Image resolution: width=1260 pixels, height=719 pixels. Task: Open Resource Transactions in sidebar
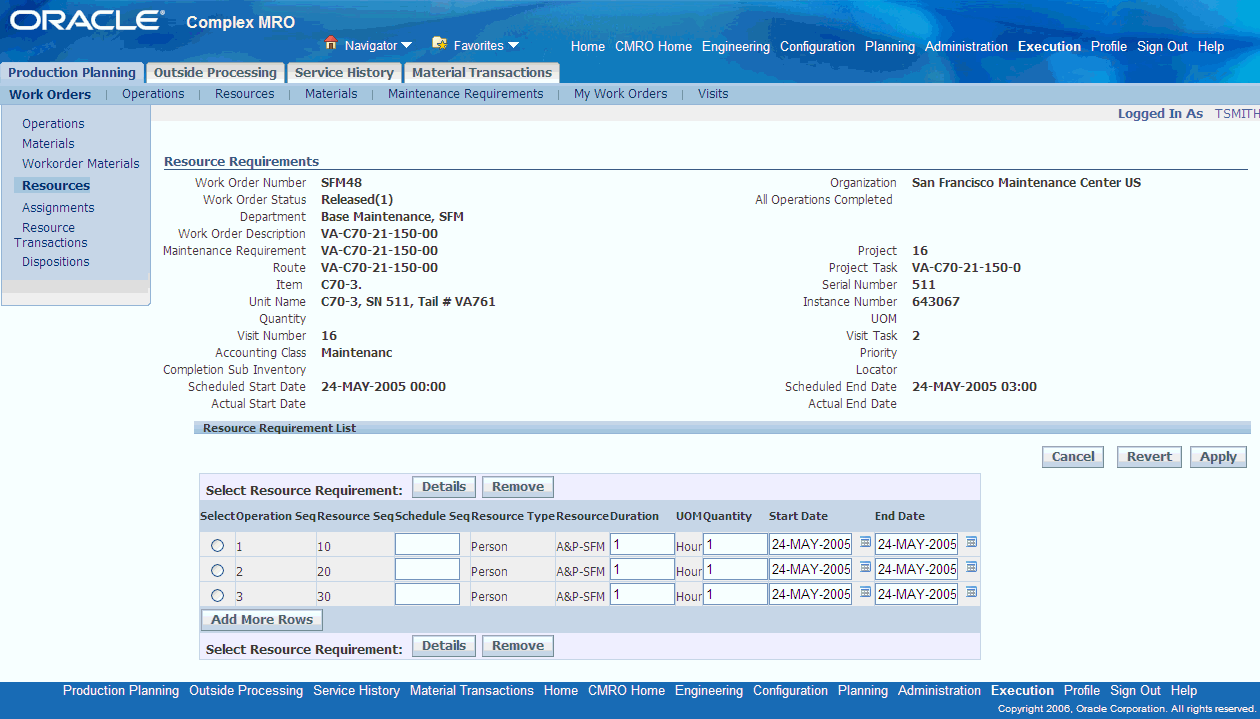51,235
